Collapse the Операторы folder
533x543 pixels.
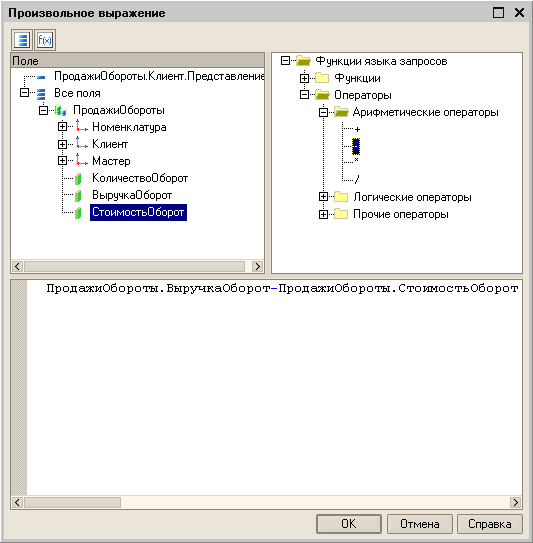(x=304, y=95)
